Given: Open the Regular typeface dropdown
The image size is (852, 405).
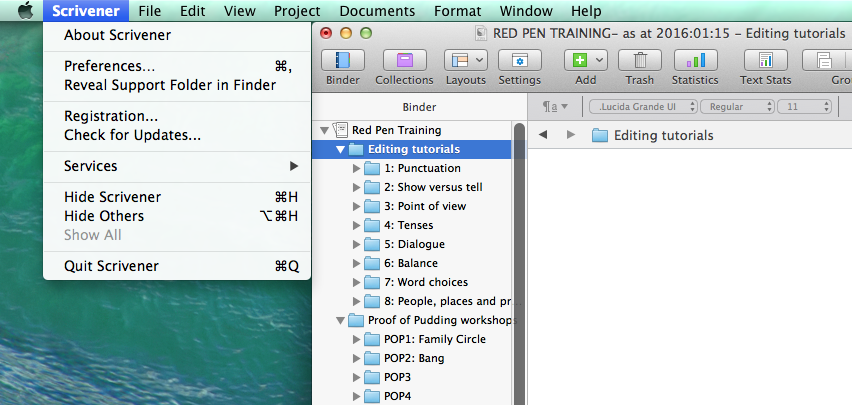Looking at the screenshot, I should [x=738, y=107].
